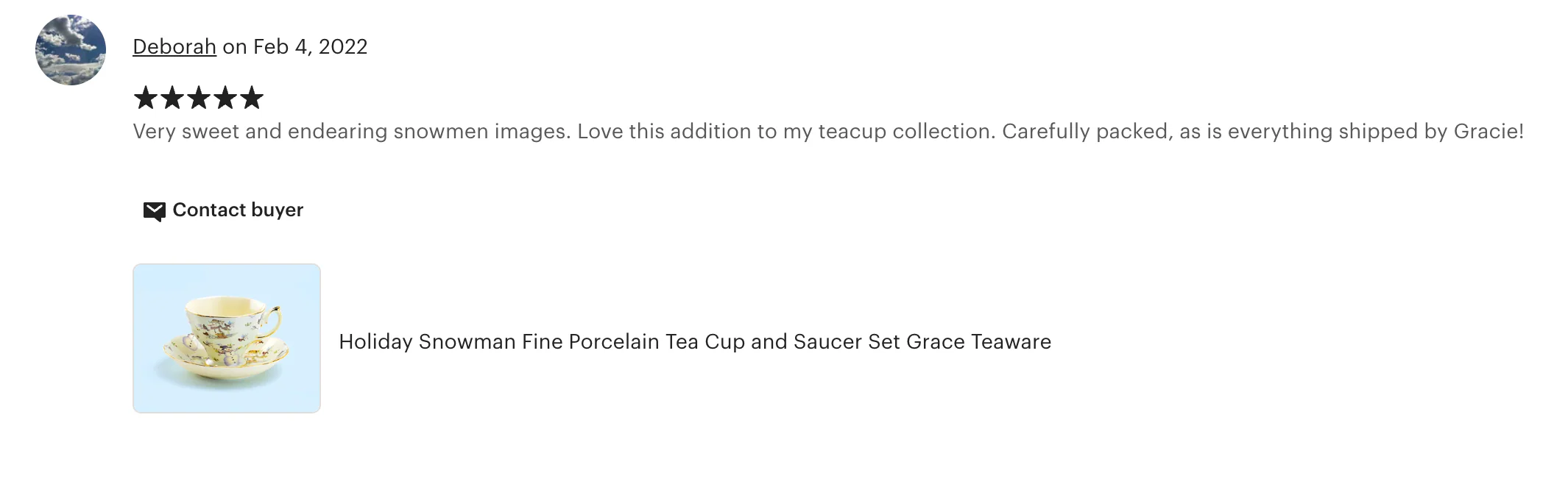Click Deborah's cloud photo profile avatar
Image resolution: width=1568 pixels, height=487 pixels.
click(71, 50)
